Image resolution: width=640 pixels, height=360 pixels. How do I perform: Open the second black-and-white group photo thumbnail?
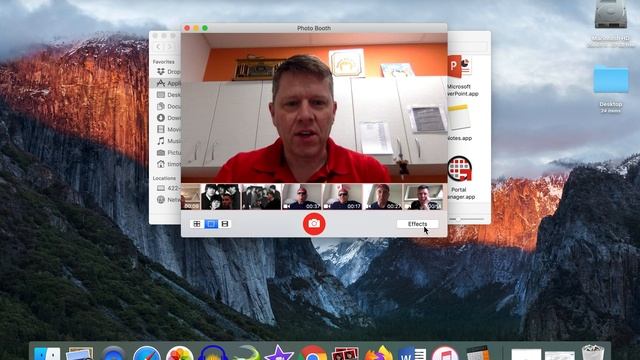tap(261, 197)
